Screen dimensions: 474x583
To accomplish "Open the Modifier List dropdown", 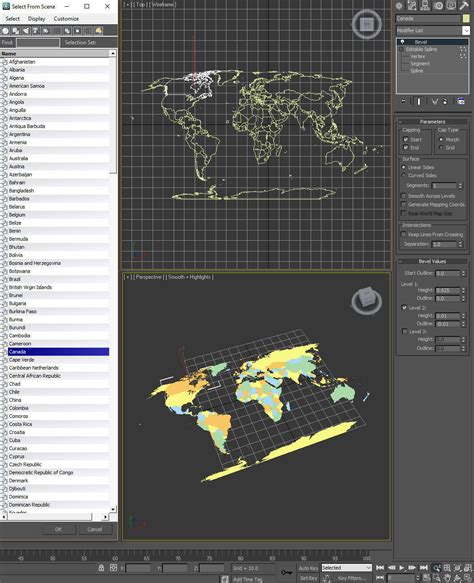I will 465,30.
